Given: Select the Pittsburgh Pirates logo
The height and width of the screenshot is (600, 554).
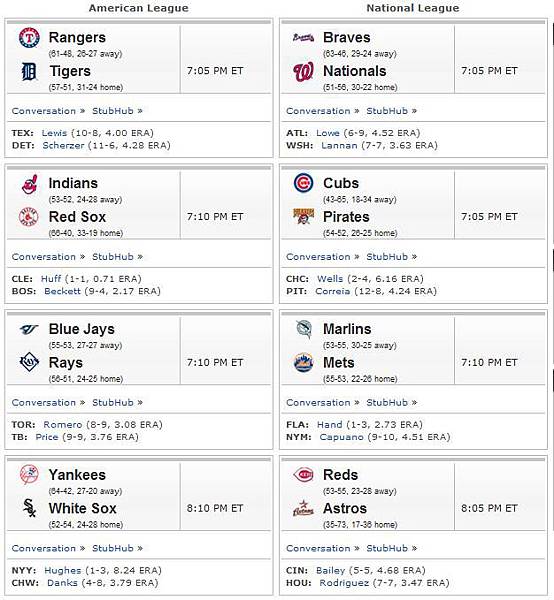Looking at the screenshot, I should (304, 217).
